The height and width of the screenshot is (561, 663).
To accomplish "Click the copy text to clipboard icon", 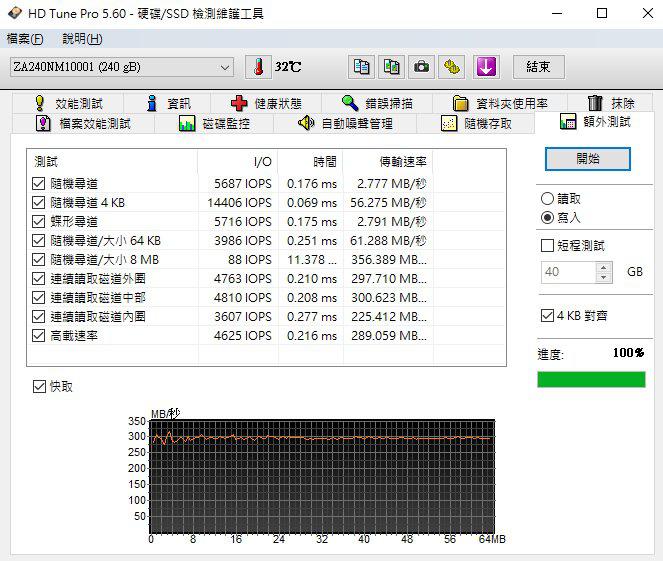I will coord(361,67).
